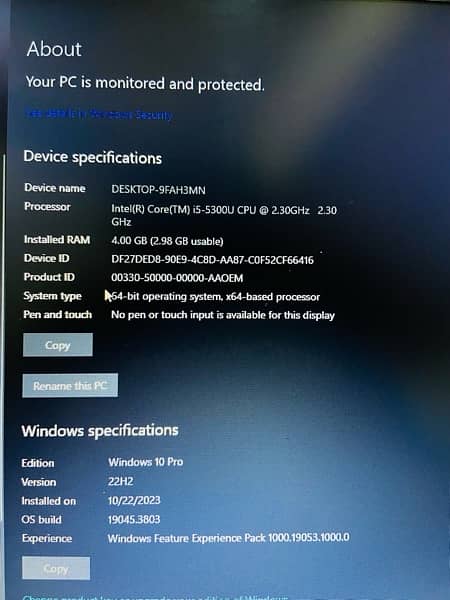Image resolution: width=450 pixels, height=600 pixels.
Task: Click the About page heading
Action: [54, 49]
